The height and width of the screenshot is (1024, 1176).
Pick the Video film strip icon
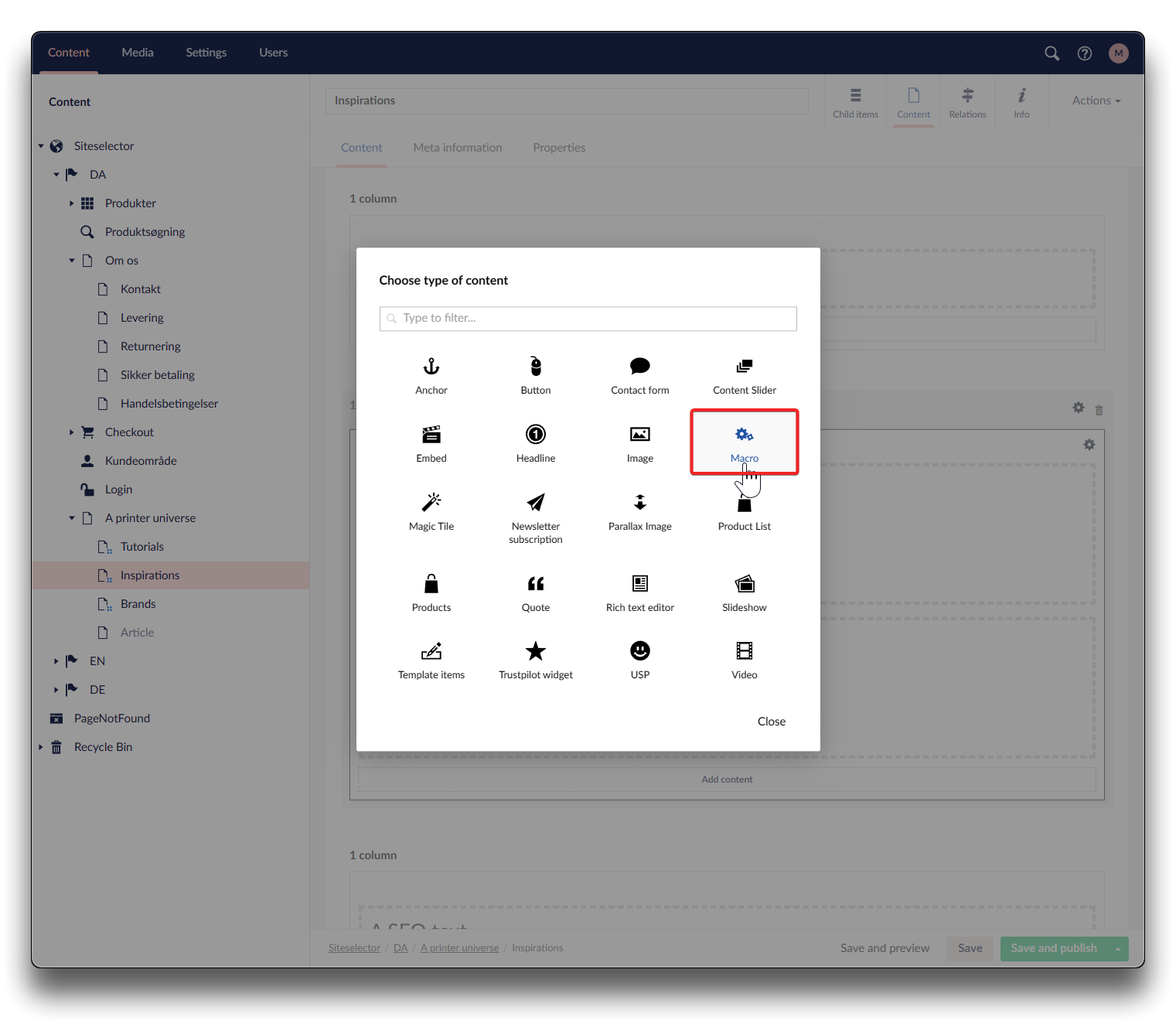745,651
